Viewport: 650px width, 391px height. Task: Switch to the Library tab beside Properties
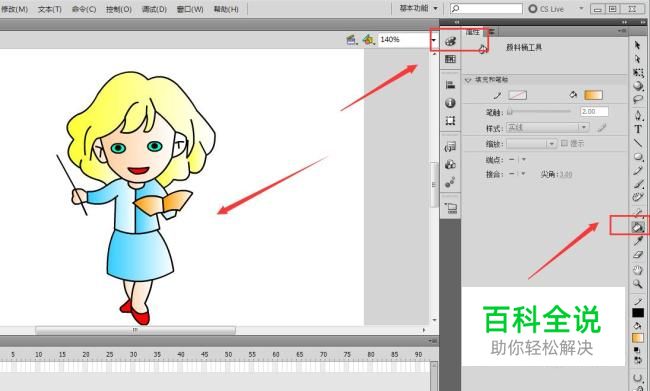(x=492, y=32)
